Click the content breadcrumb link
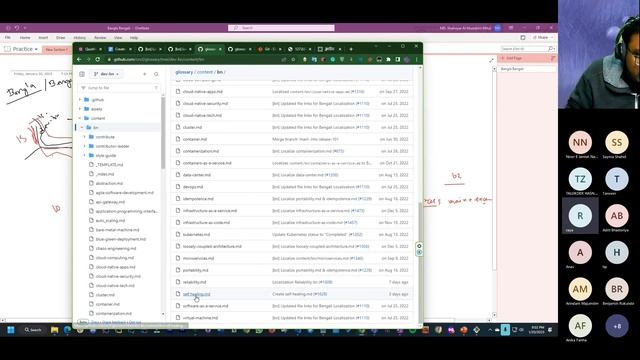 [x=205, y=72]
